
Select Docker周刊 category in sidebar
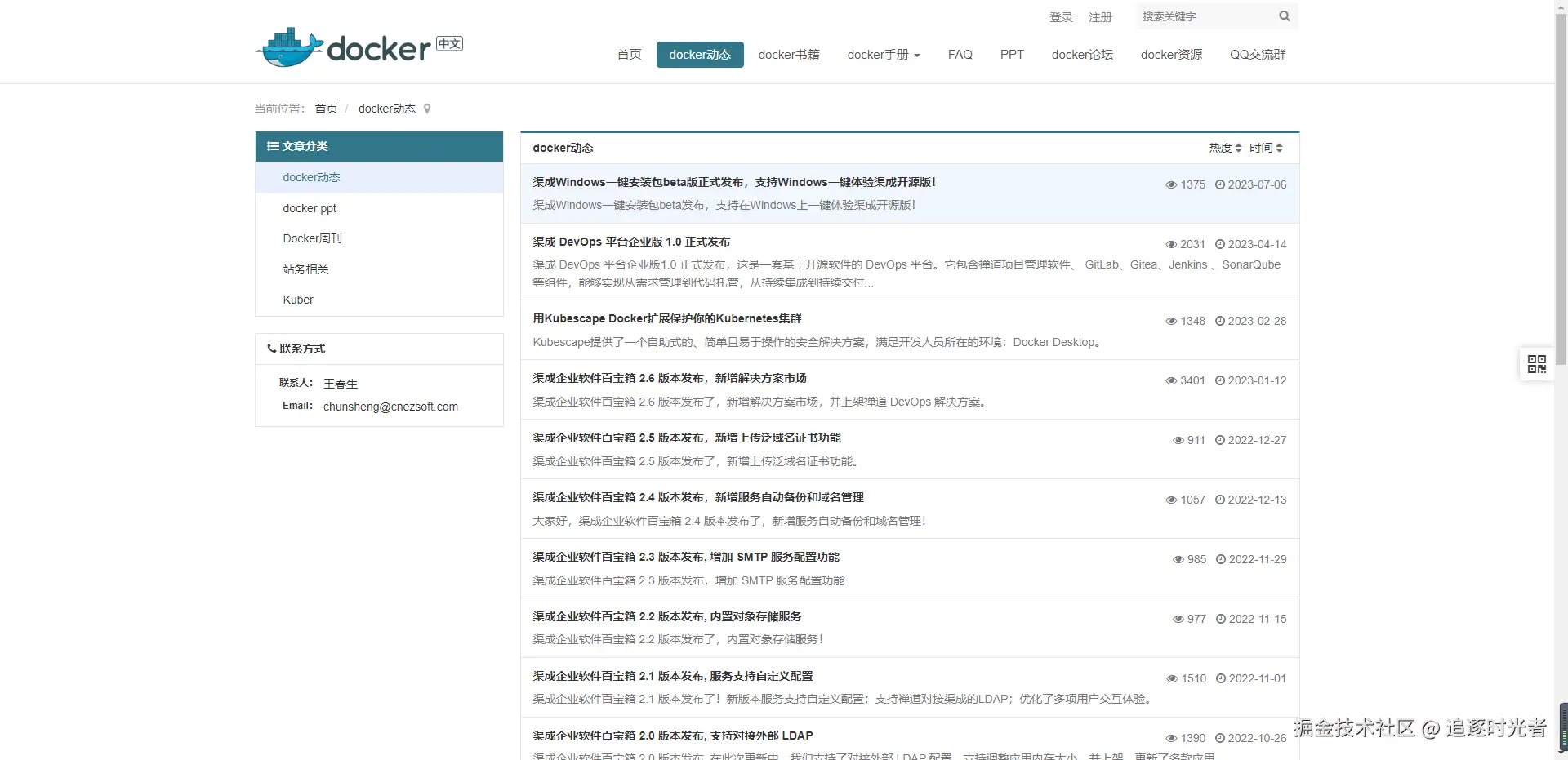click(379, 238)
